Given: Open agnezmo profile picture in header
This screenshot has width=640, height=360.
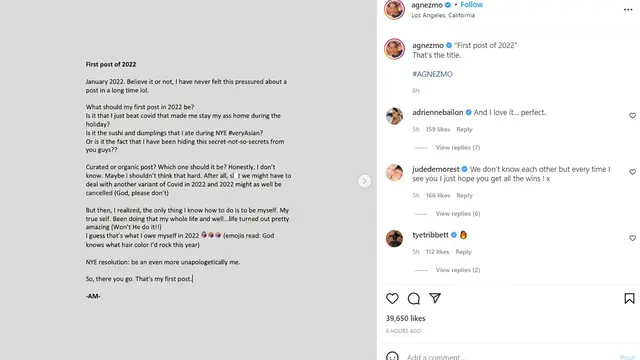Looking at the screenshot, I should point(394,9).
